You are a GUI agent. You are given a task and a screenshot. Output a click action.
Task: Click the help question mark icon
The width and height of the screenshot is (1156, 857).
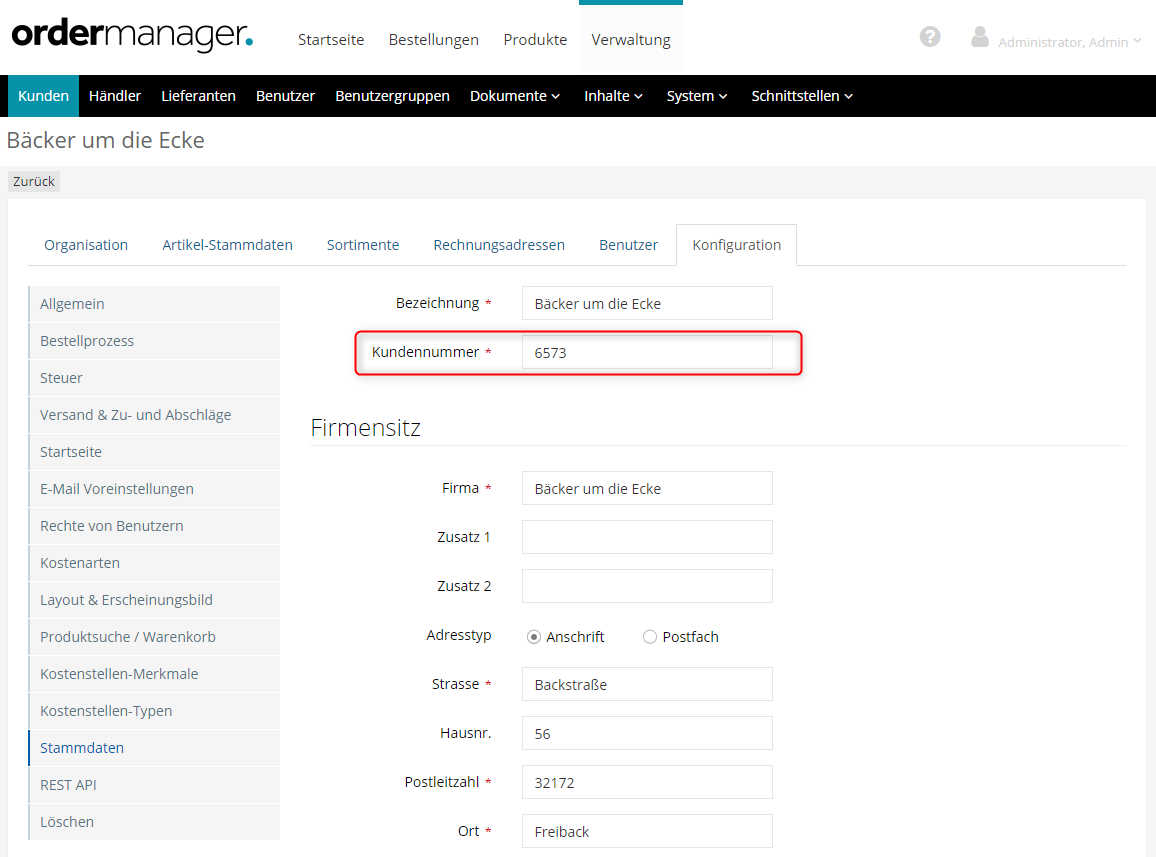click(930, 37)
